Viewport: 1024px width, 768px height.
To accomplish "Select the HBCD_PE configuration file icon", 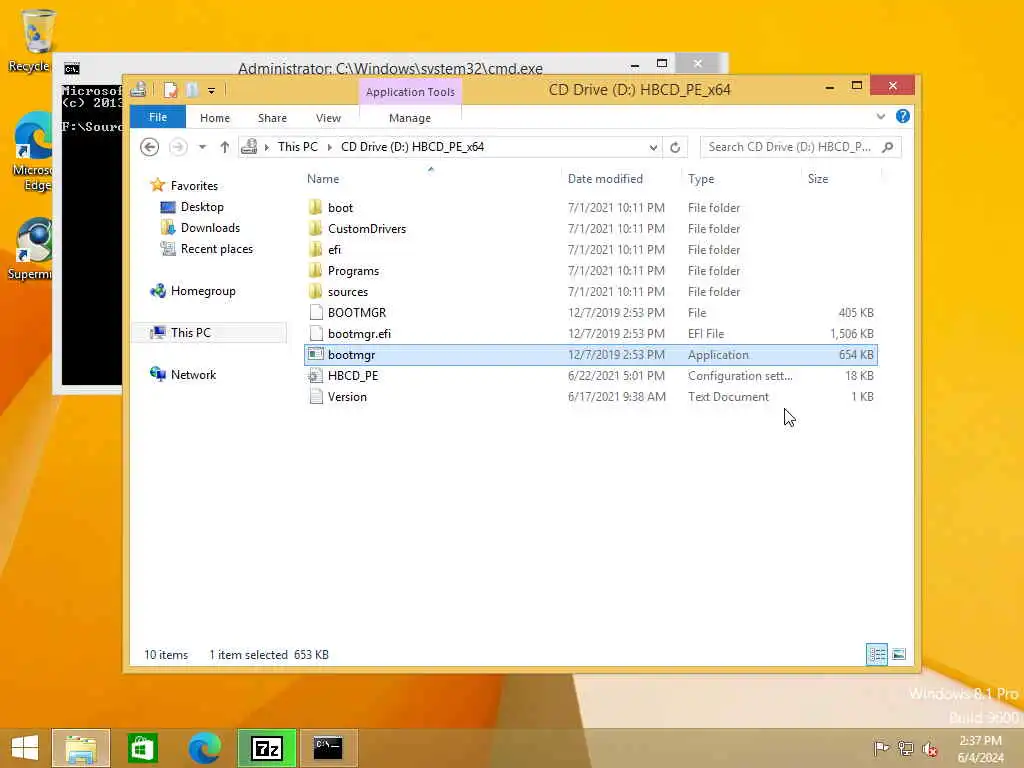I will click(x=315, y=376).
